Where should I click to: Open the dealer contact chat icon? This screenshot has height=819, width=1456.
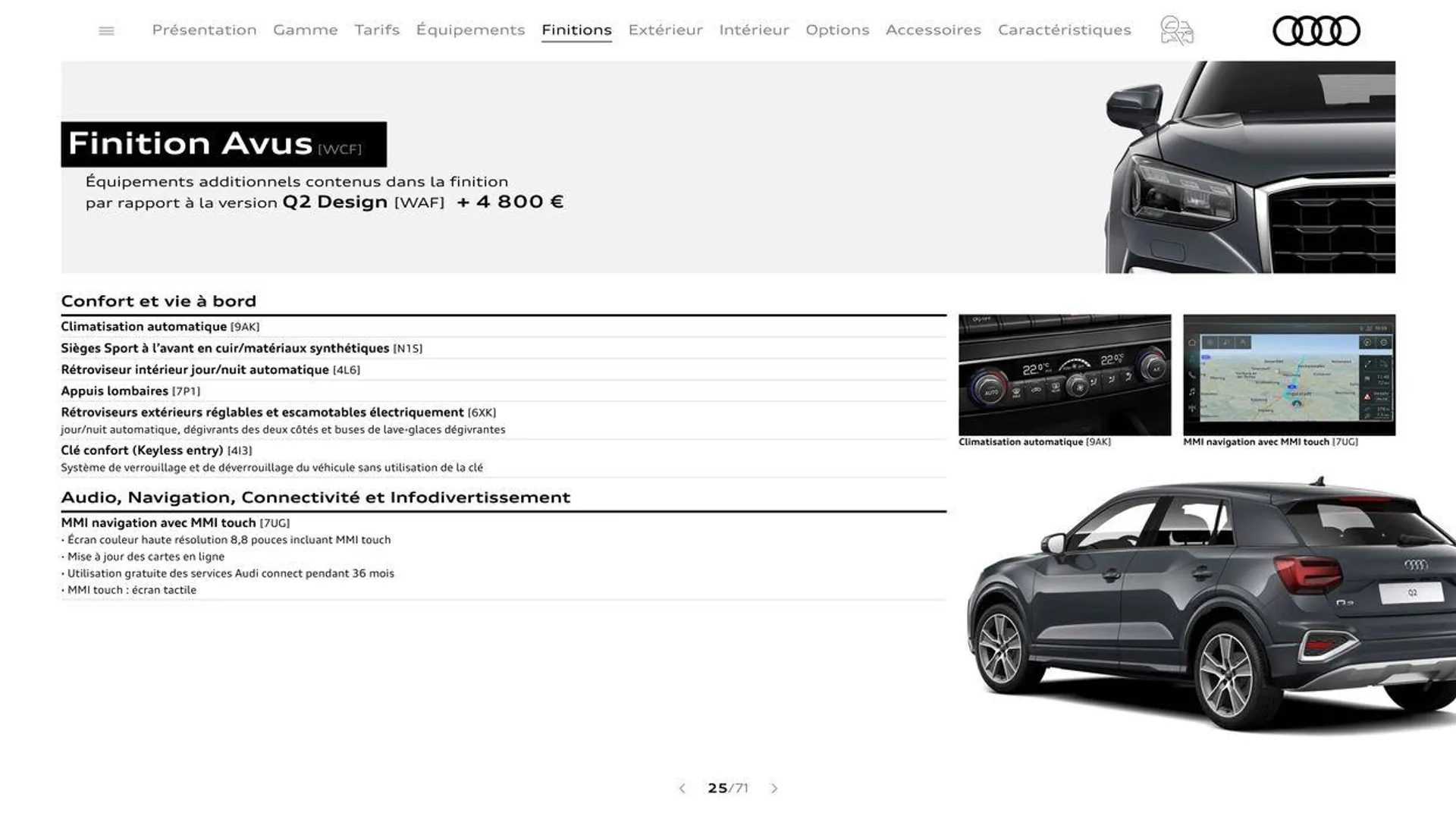(x=1176, y=31)
